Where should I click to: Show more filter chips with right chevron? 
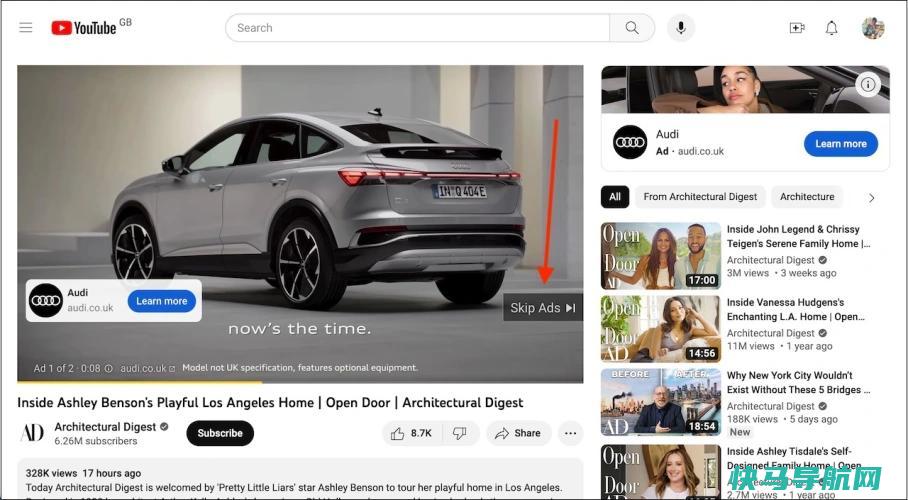[872, 198]
